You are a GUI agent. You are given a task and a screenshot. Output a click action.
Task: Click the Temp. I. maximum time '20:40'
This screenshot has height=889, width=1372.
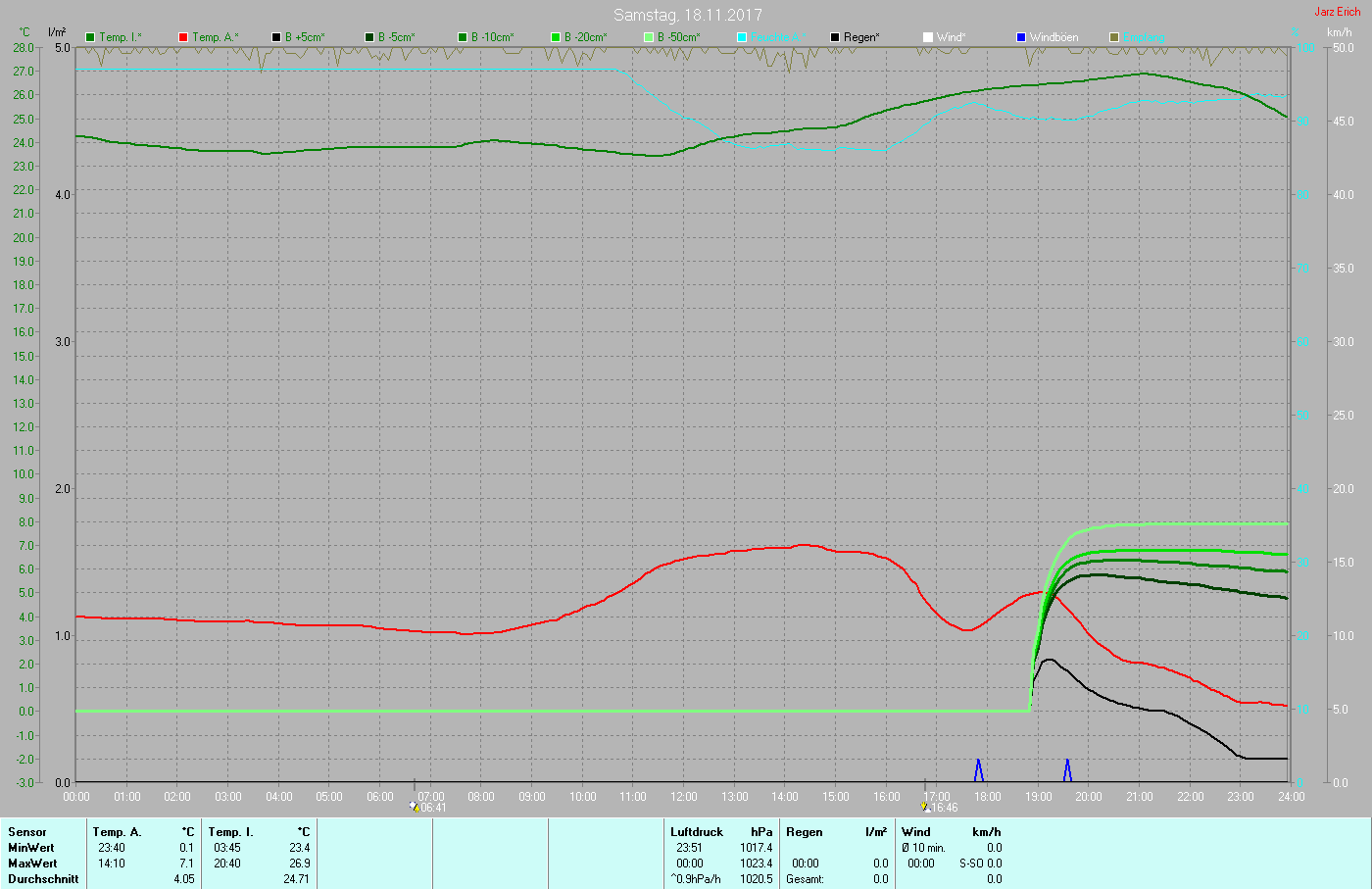click(227, 864)
